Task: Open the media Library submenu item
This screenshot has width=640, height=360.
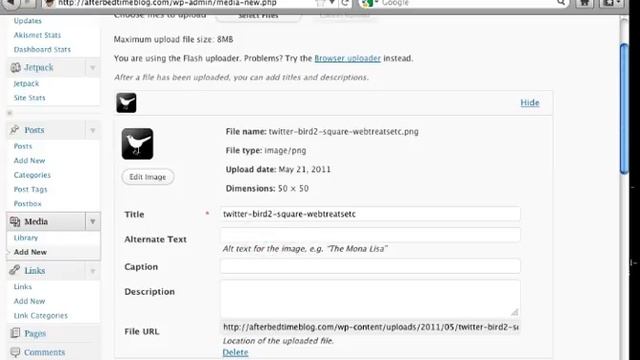Action: [26, 238]
